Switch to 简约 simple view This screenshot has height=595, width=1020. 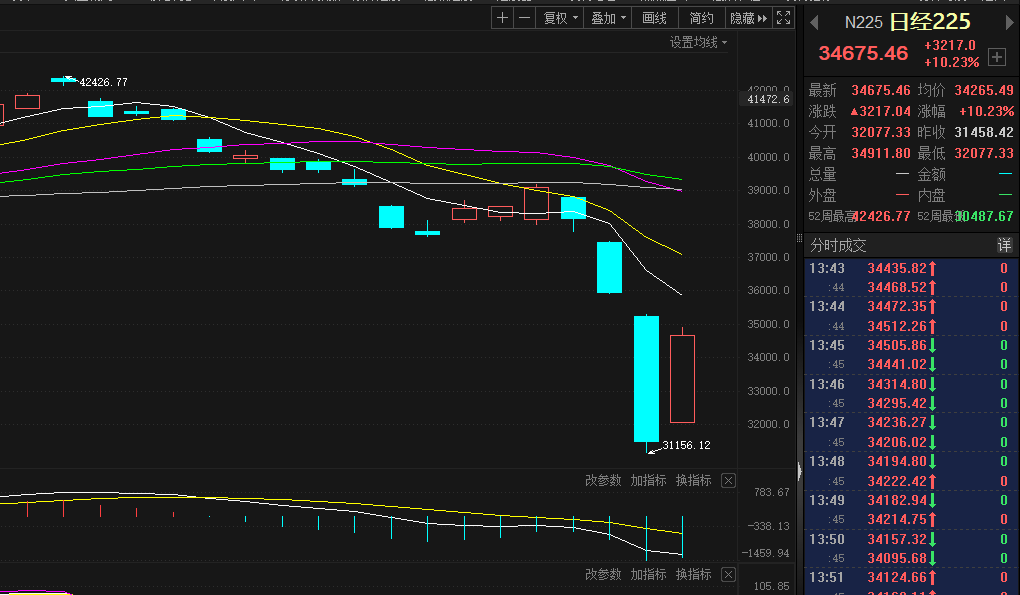[702, 18]
